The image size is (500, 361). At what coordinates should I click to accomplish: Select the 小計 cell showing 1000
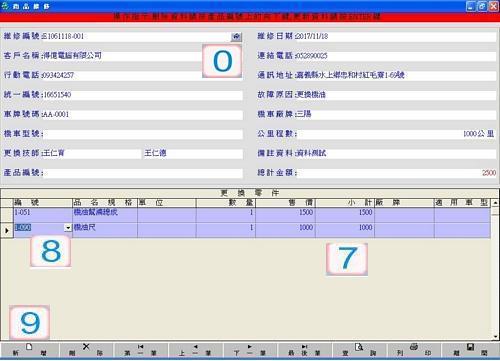345,230
